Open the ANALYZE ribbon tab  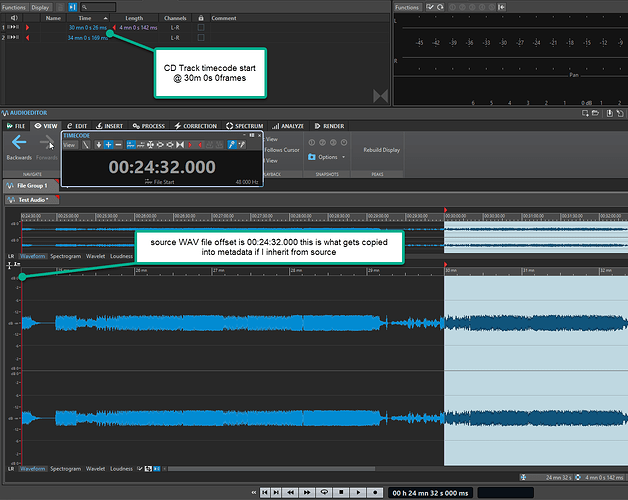(288, 126)
